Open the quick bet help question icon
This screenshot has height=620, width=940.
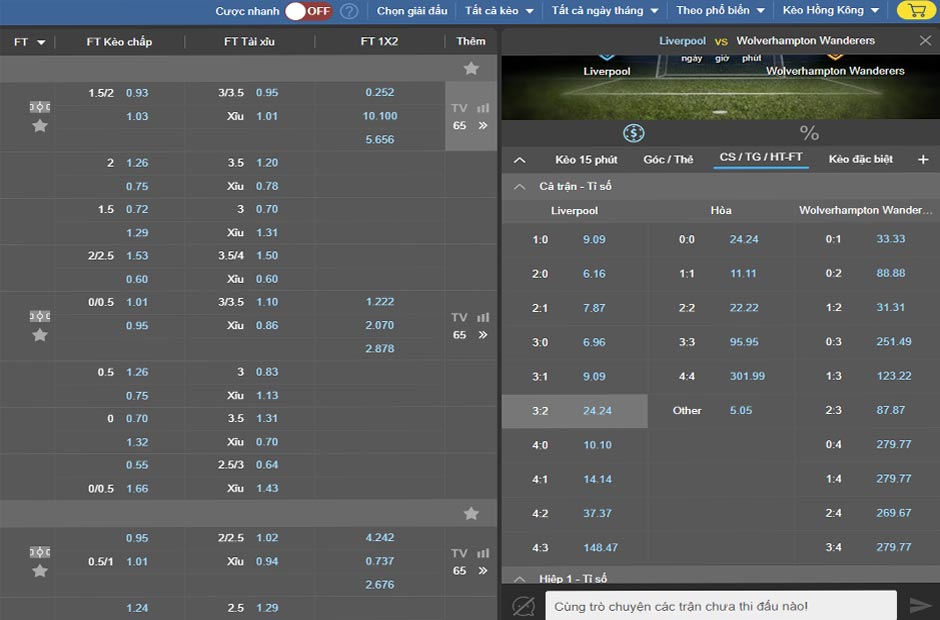349,11
